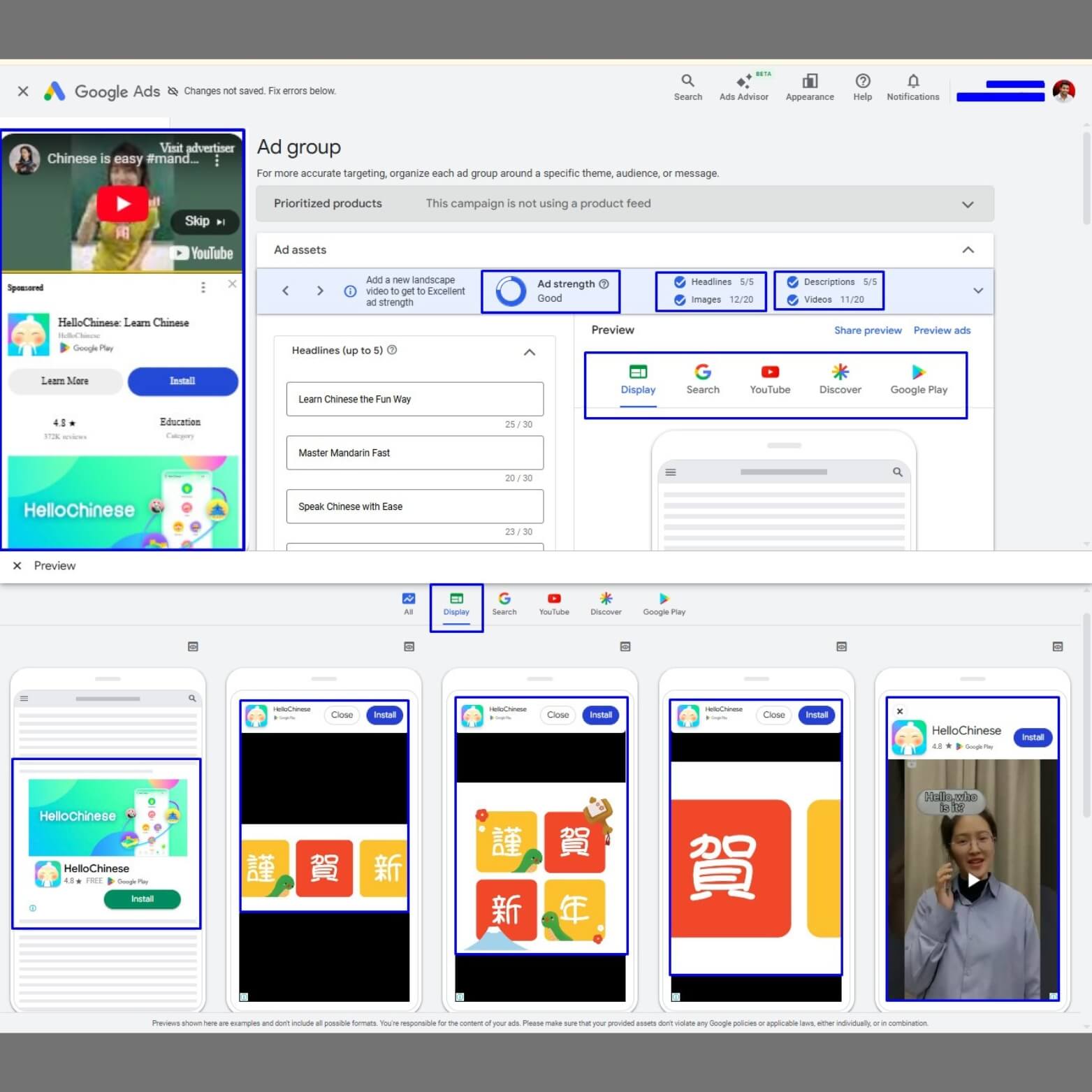The height and width of the screenshot is (1092, 1092).
Task: Open Ads Advisor beta icon
Action: [743, 82]
